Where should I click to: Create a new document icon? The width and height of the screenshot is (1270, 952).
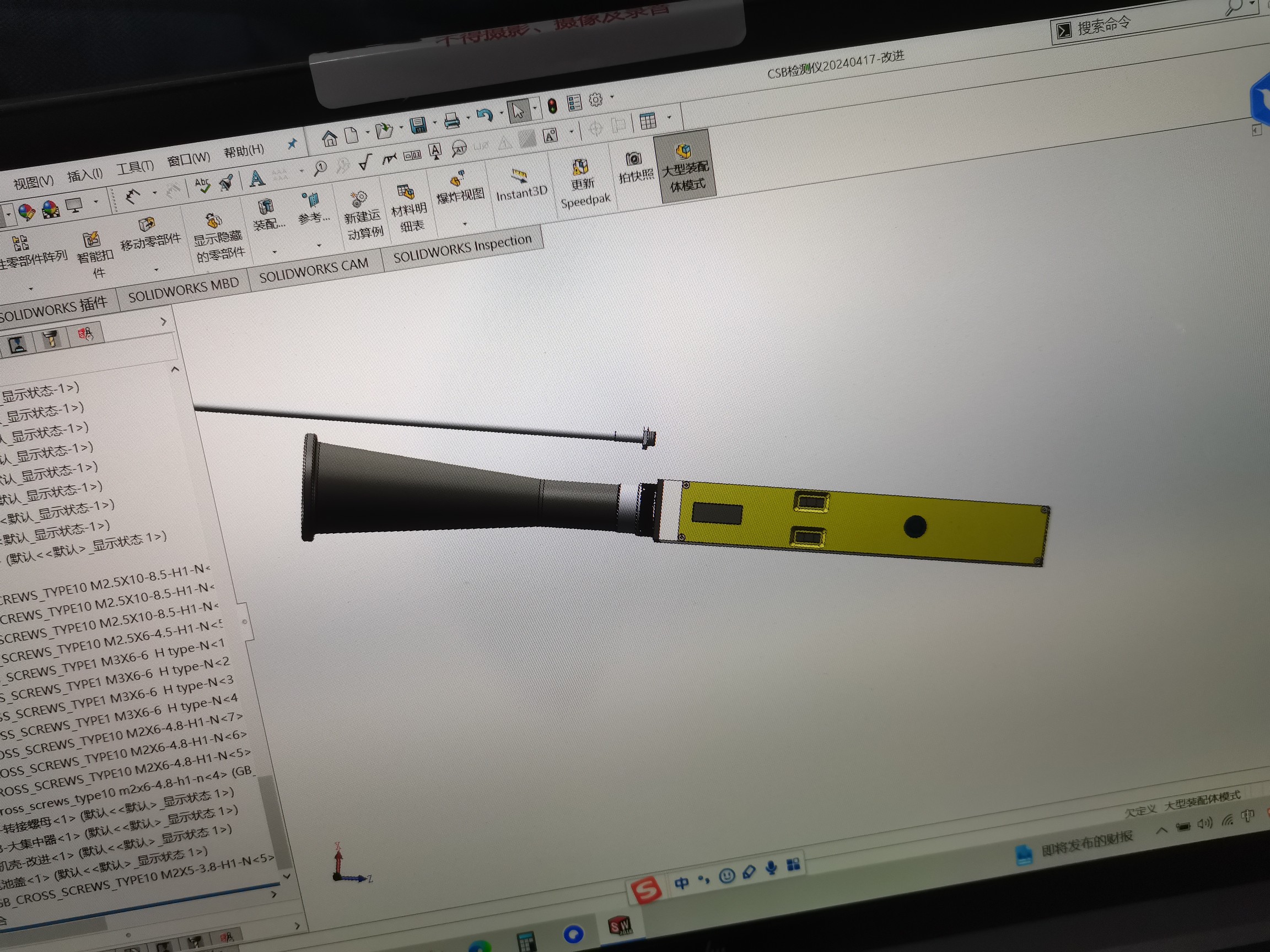(x=351, y=136)
